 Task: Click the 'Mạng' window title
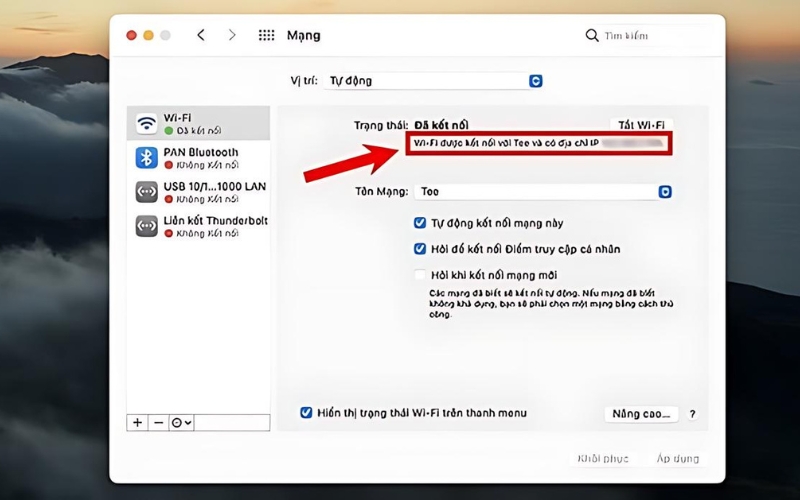[x=304, y=36]
